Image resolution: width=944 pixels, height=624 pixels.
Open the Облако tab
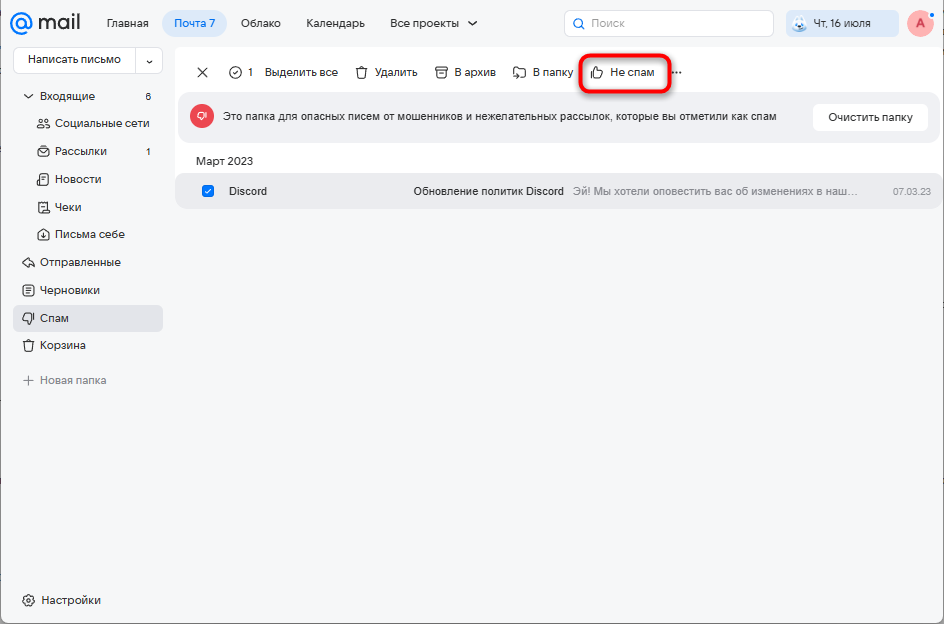261,23
